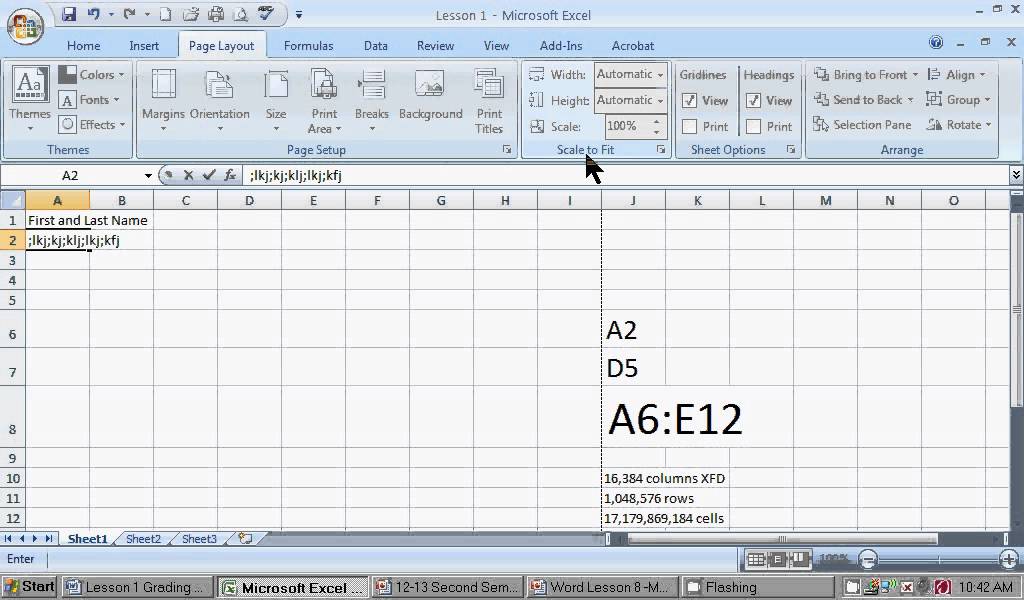The image size is (1024, 600).
Task: Open Print Area menu
Action: pos(324,101)
